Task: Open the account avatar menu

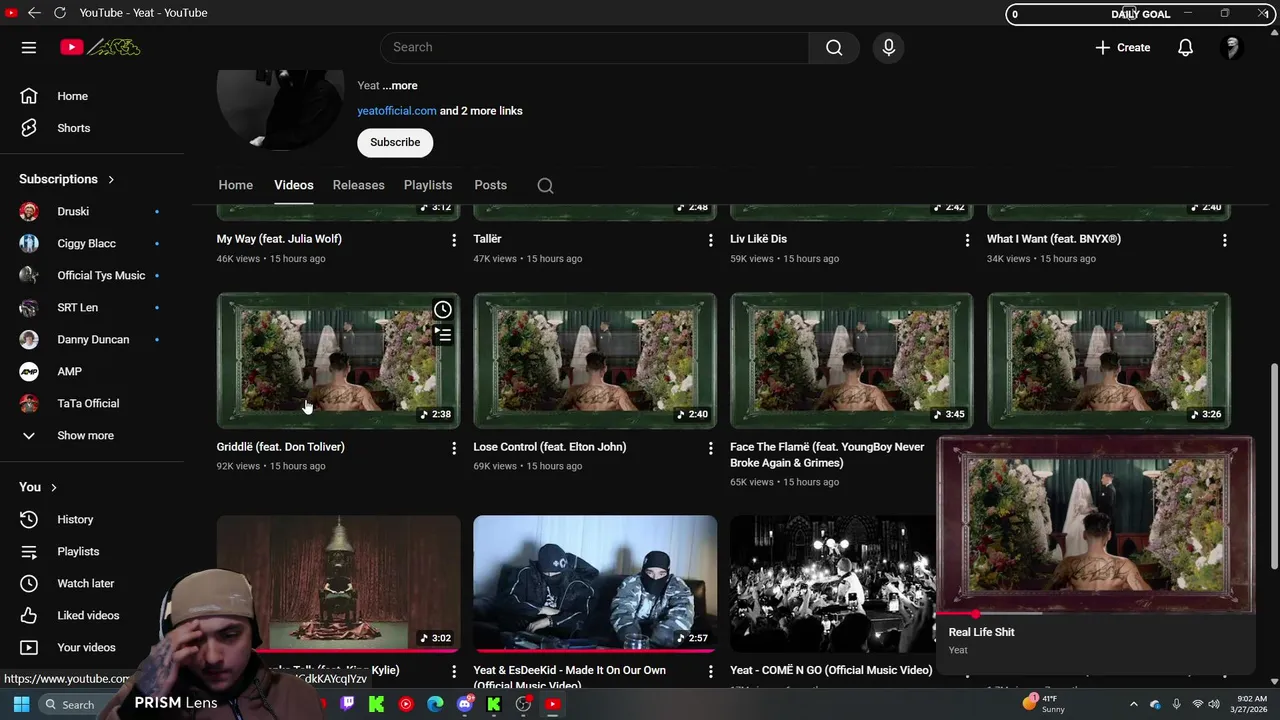Action: coord(1232,47)
